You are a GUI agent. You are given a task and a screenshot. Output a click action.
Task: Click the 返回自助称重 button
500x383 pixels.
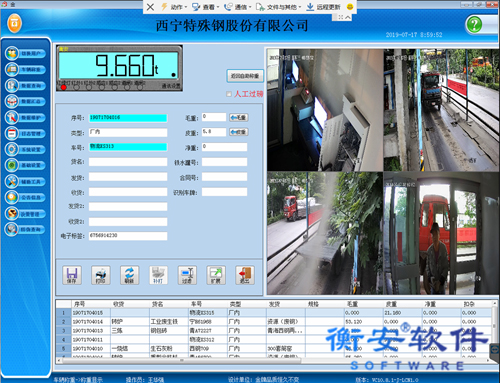click(245, 76)
